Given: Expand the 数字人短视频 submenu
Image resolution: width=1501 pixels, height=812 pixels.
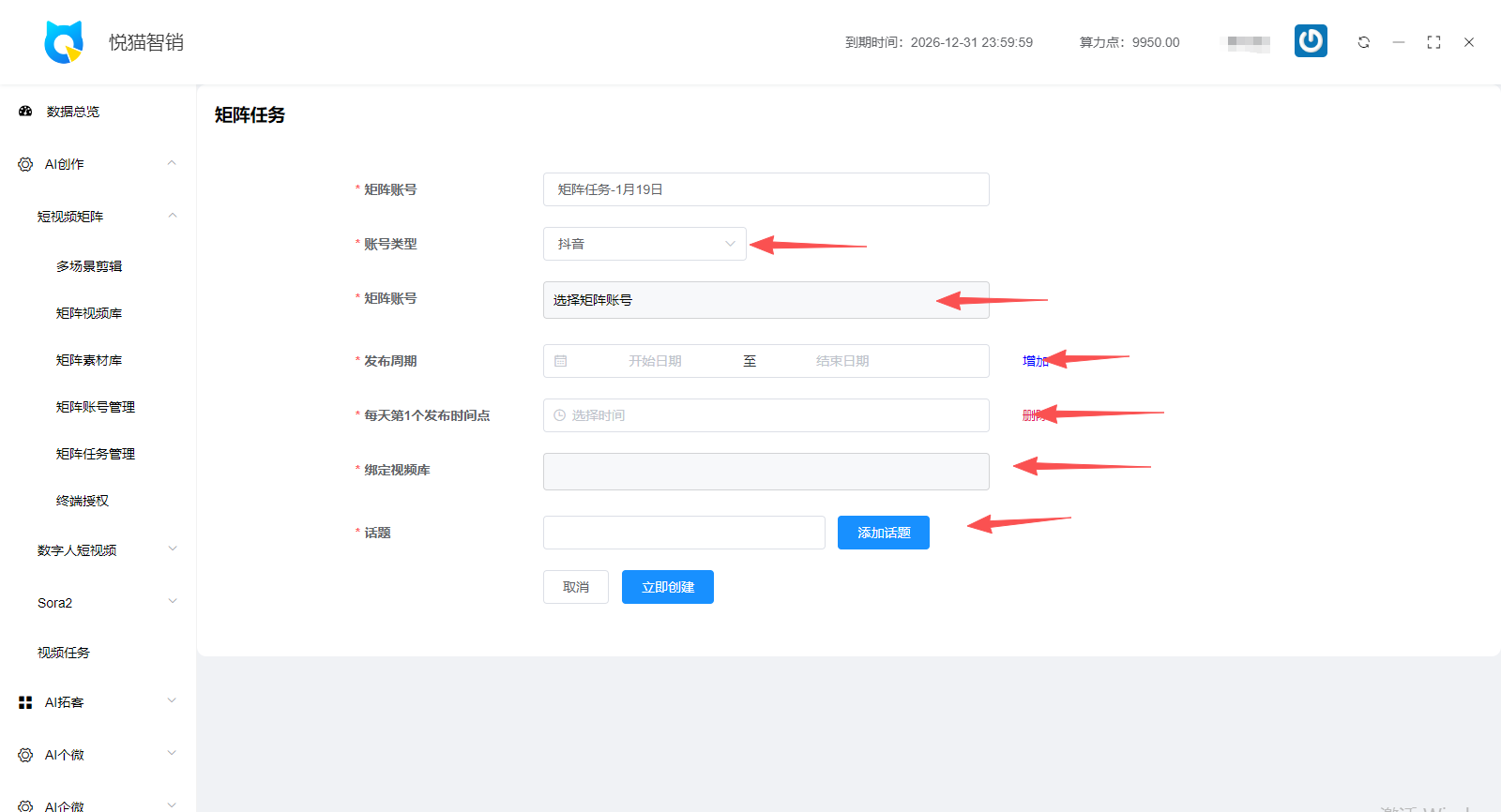Looking at the screenshot, I should tap(172, 550).
